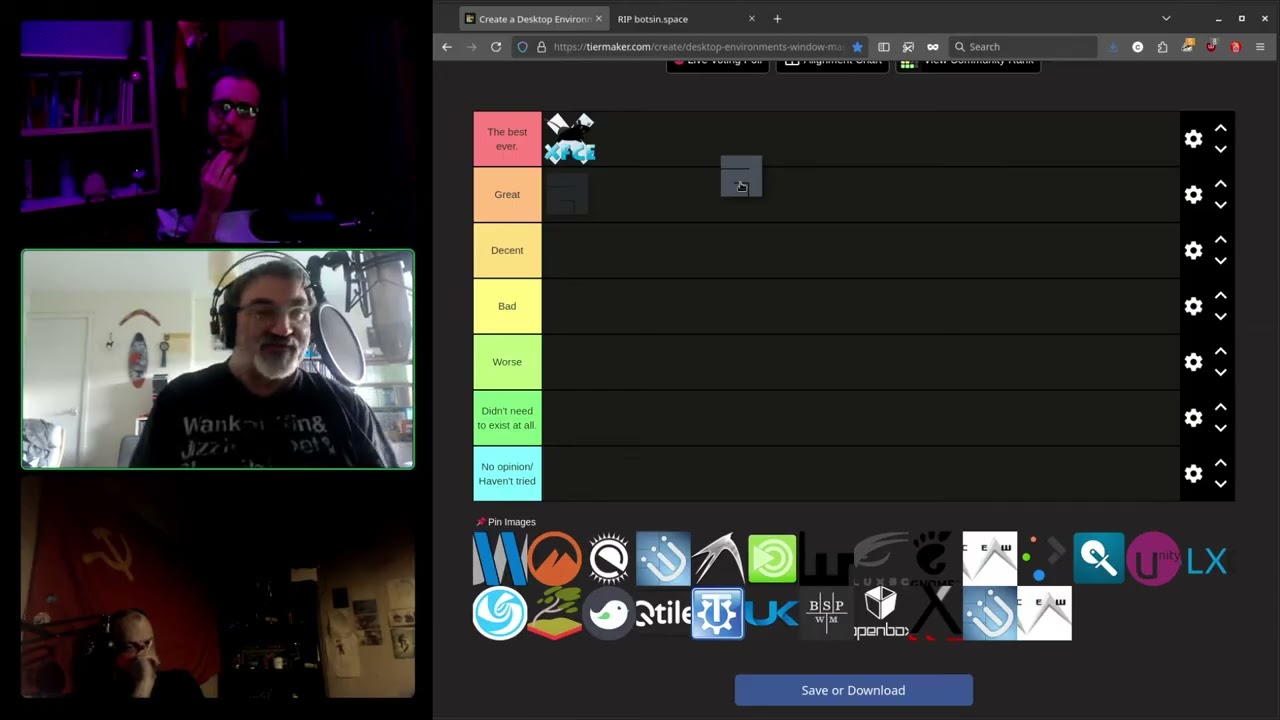The width and height of the screenshot is (1280, 720).
Task: Choose the Openbox cube logo
Action: tap(881, 613)
